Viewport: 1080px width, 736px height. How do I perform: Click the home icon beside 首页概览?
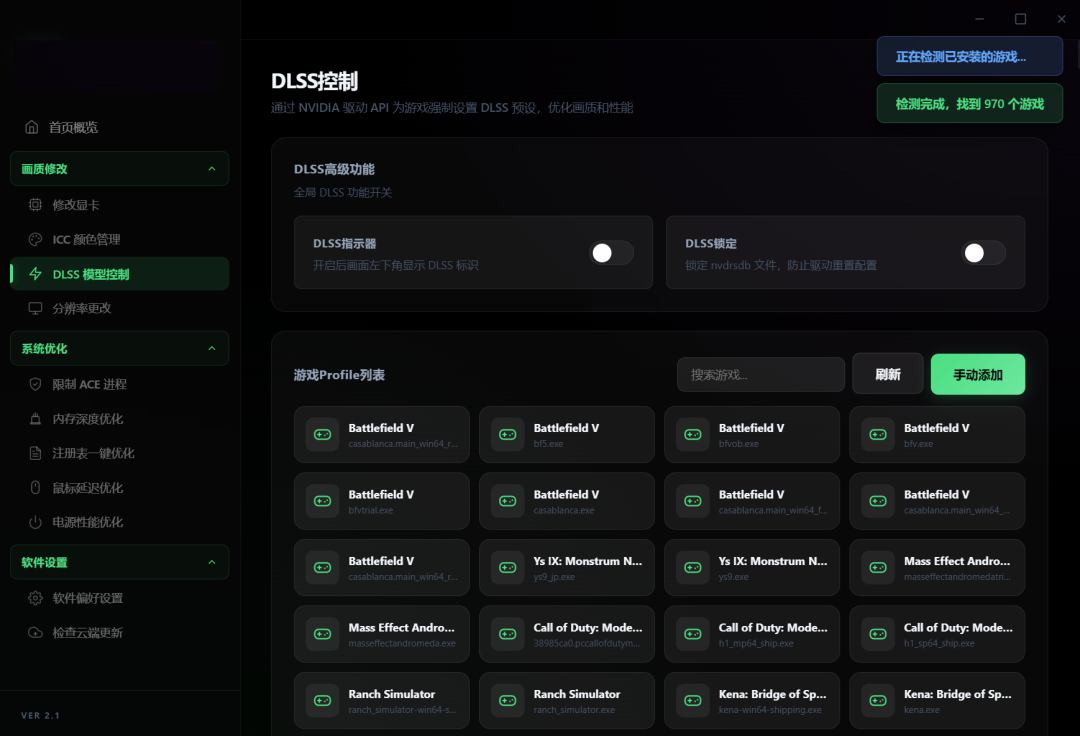click(x=32, y=127)
